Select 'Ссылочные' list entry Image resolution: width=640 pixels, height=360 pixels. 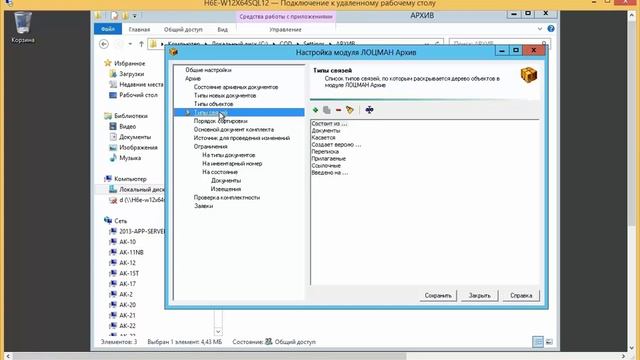click(326, 166)
